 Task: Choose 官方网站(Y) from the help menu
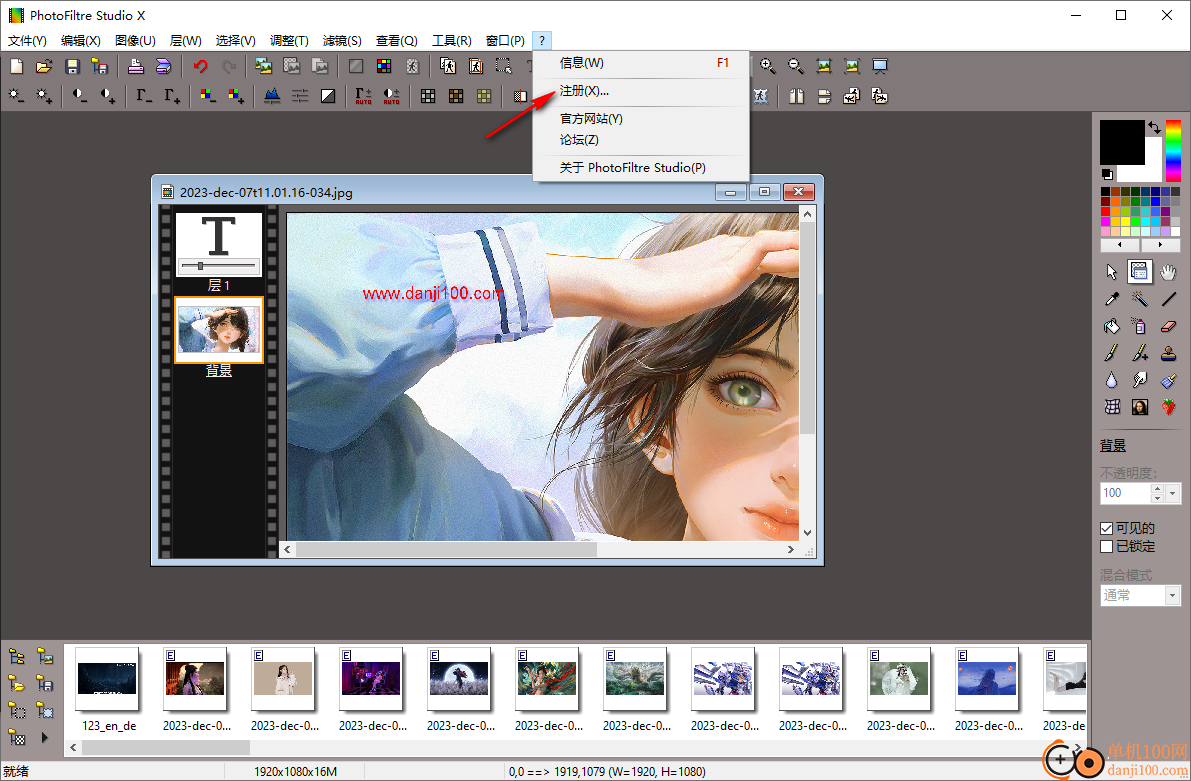click(641, 119)
